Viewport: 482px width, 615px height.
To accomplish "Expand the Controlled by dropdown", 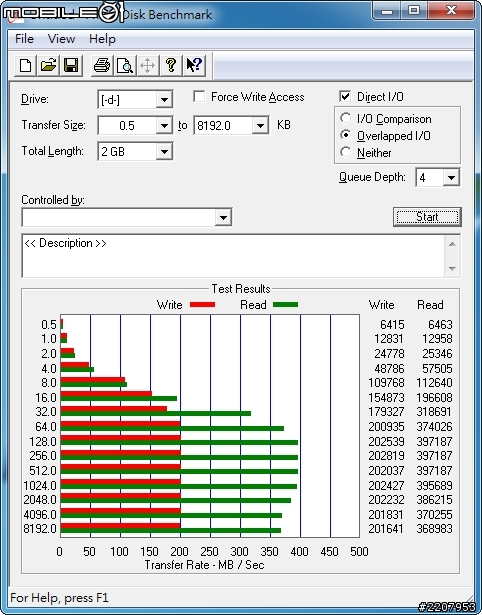I will coord(223,217).
